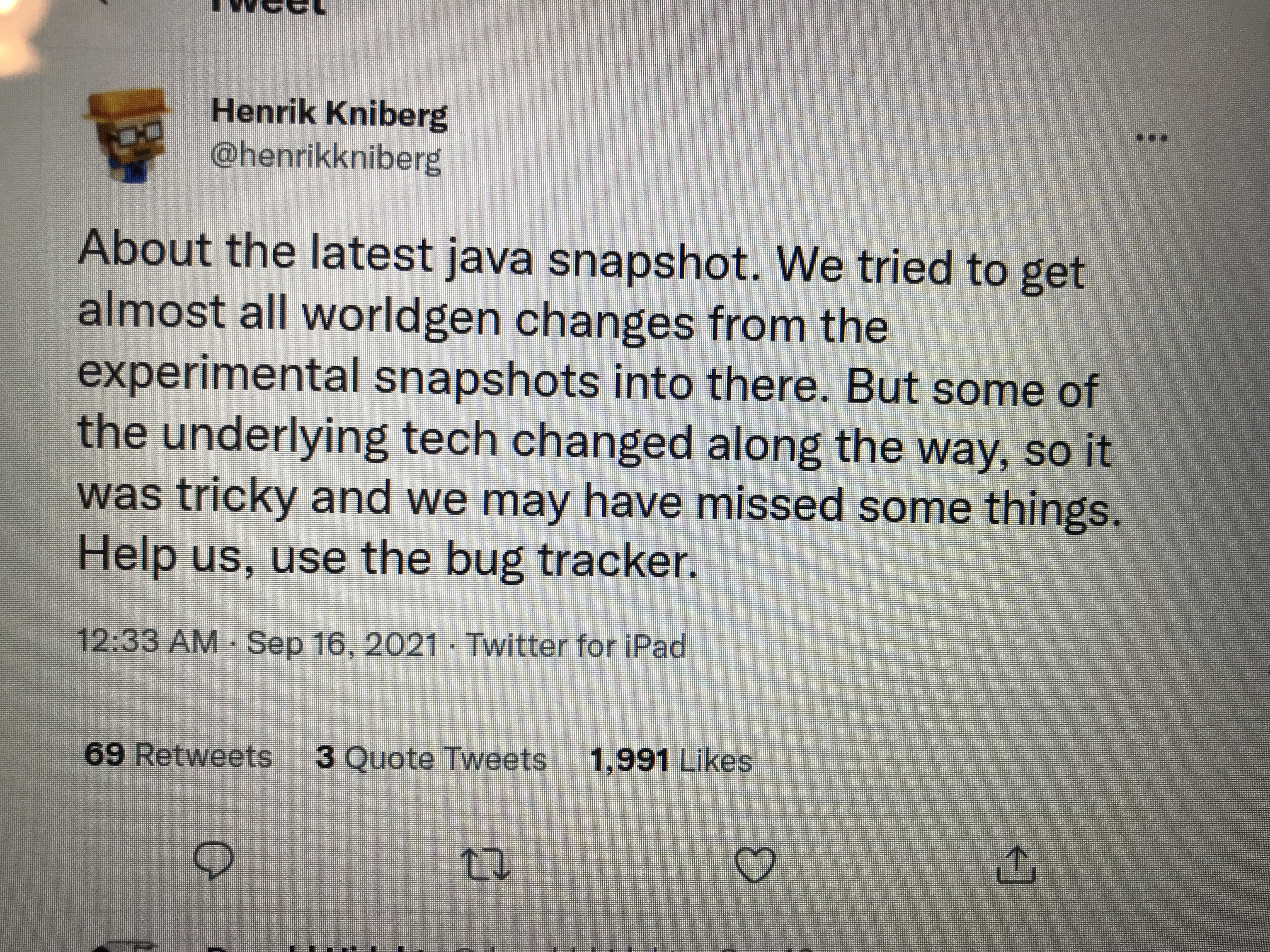View the 69 Retweets list
Image resolution: width=1270 pixels, height=952 pixels.
coord(178,756)
